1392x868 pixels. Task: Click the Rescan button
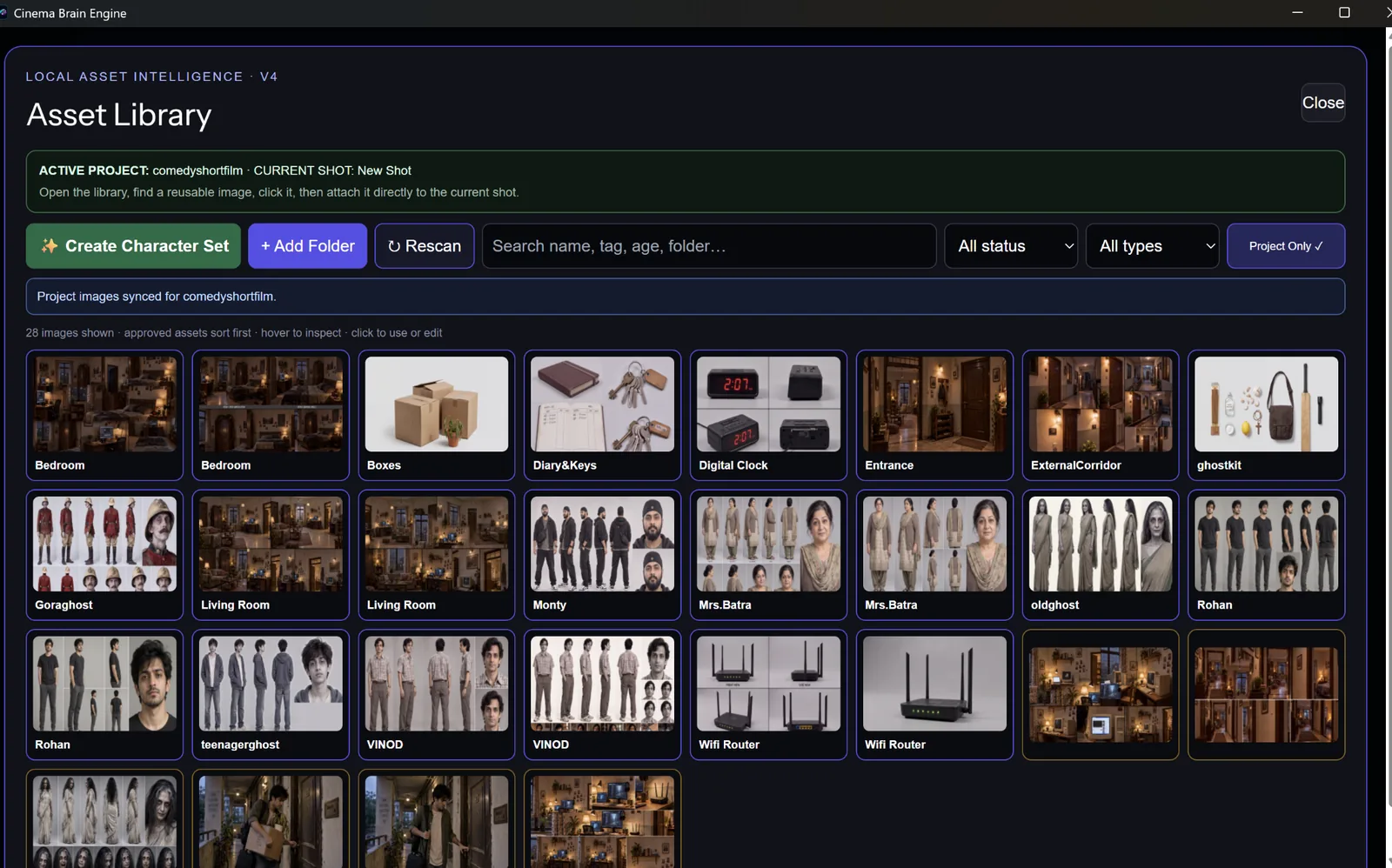(x=425, y=246)
